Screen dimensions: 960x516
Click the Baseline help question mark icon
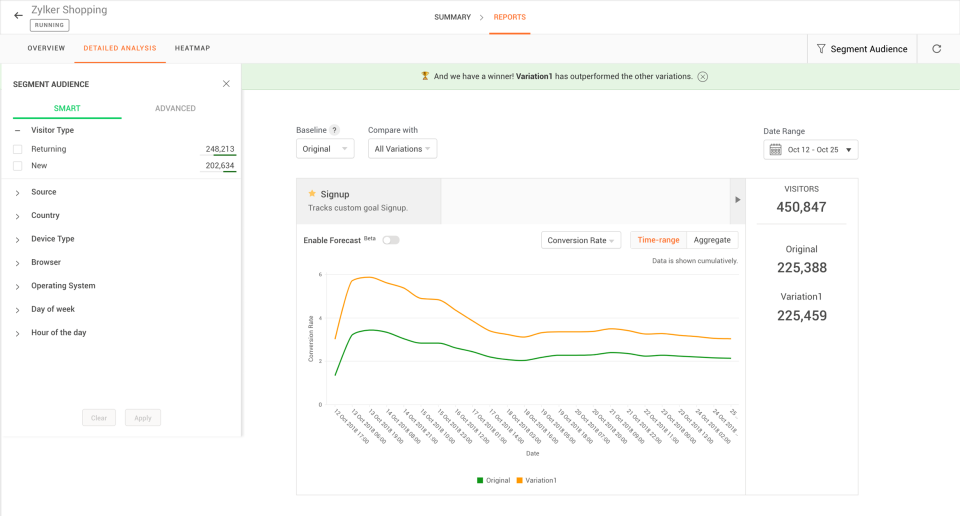334,130
